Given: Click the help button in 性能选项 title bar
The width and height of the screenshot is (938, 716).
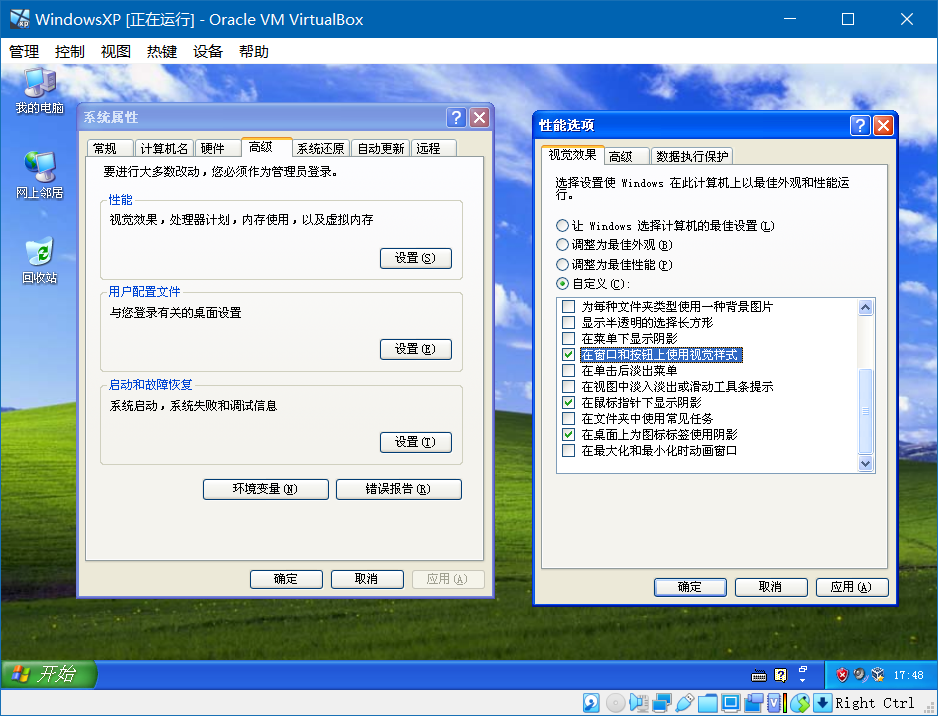Looking at the screenshot, I should pos(860,125).
